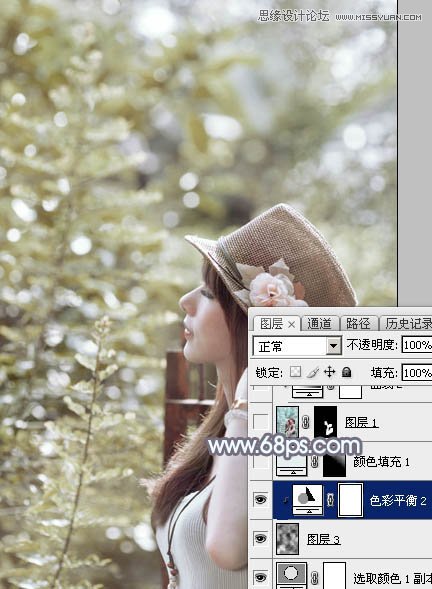Click 选取颜色 1 副本 adjustment icon
432x589 pixels.
[292, 575]
